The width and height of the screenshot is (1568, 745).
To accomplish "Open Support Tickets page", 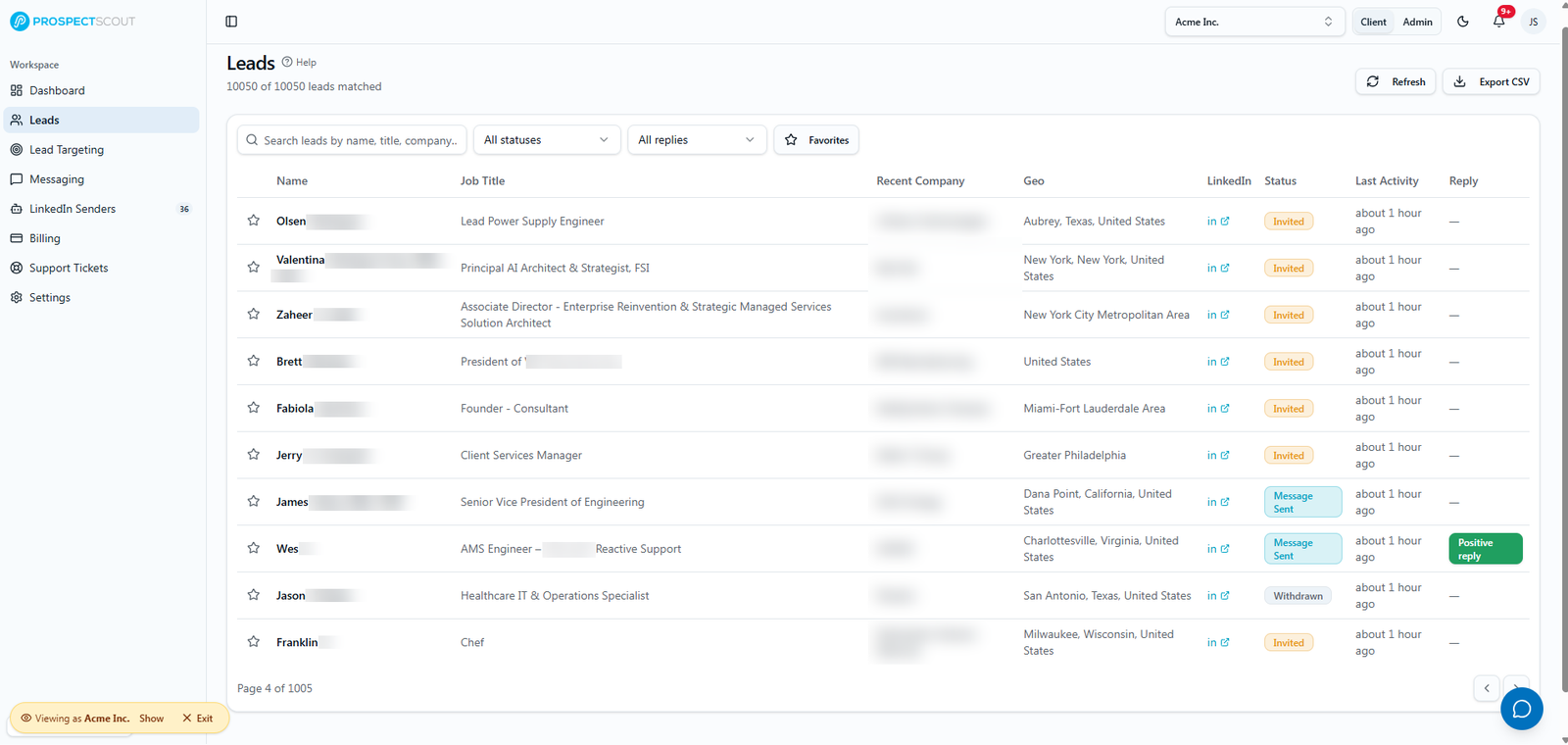I will (x=102, y=268).
